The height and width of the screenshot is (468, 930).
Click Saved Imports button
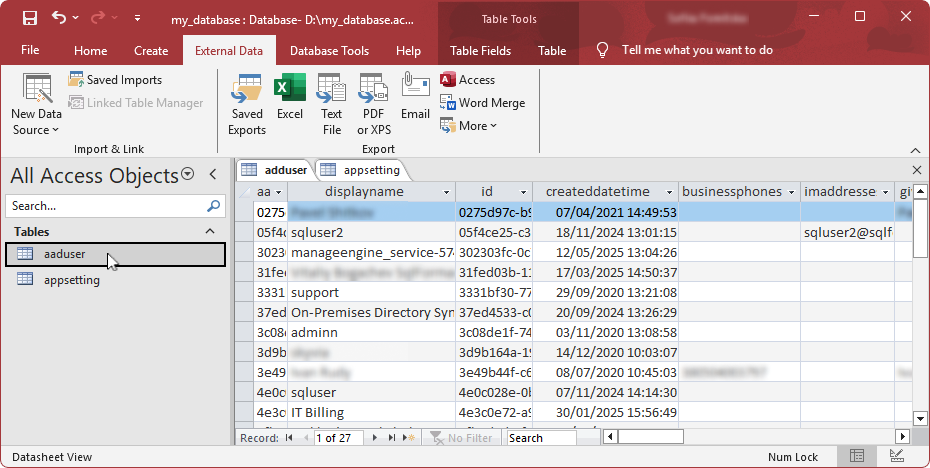pyautogui.click(x=115, y=79)
